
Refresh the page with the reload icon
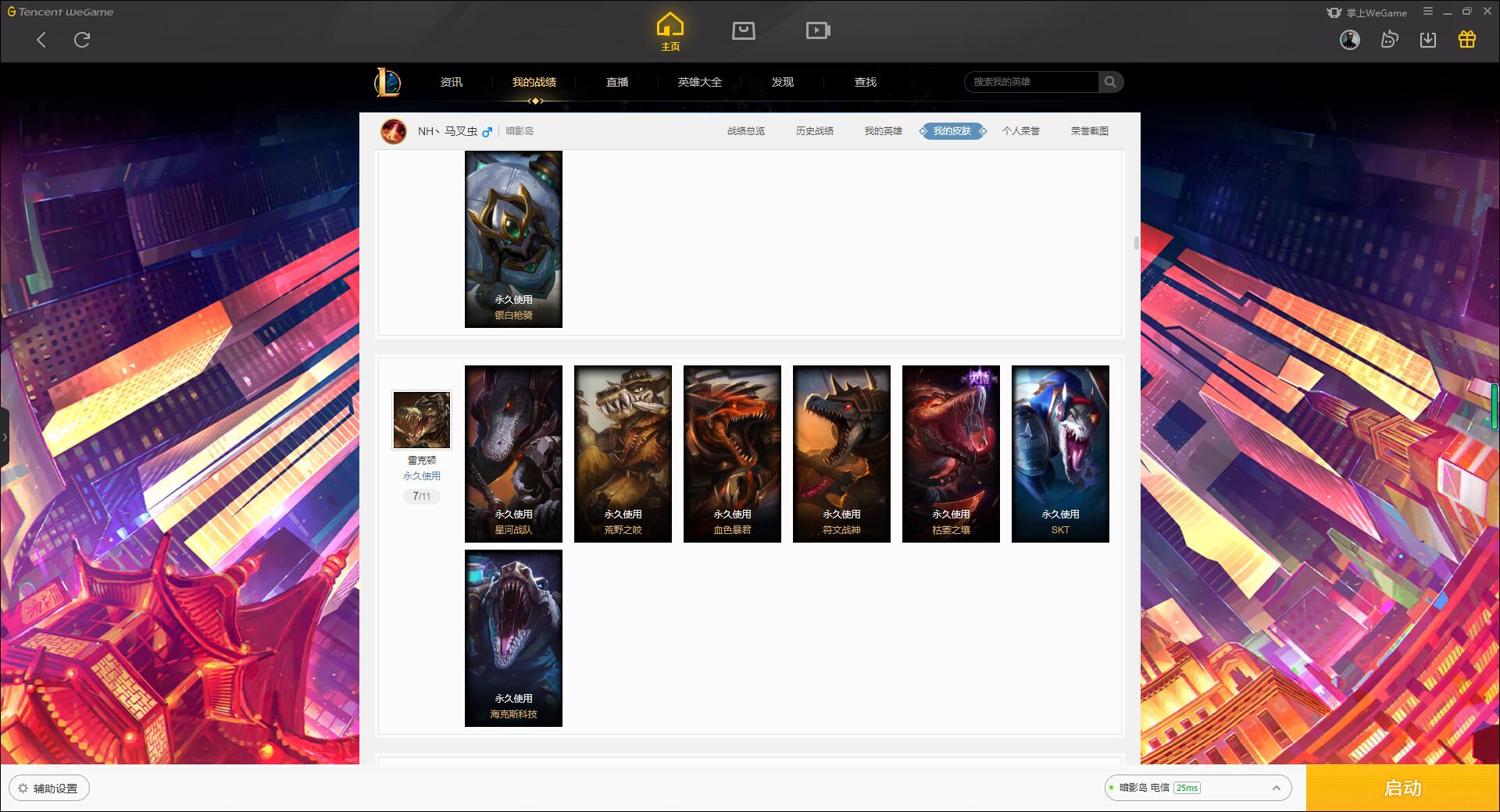coord(82,40)
